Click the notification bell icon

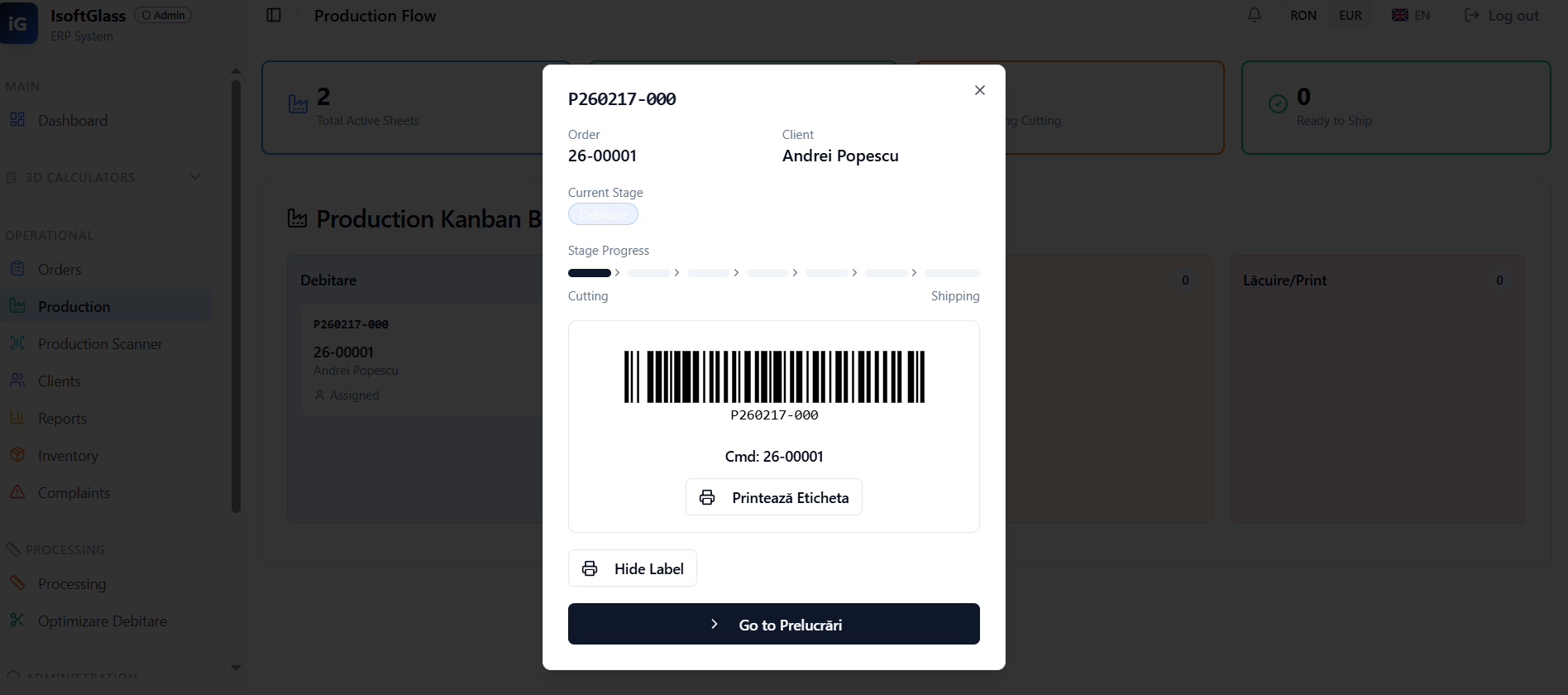pyautogui.click(x=1255, y=15)
